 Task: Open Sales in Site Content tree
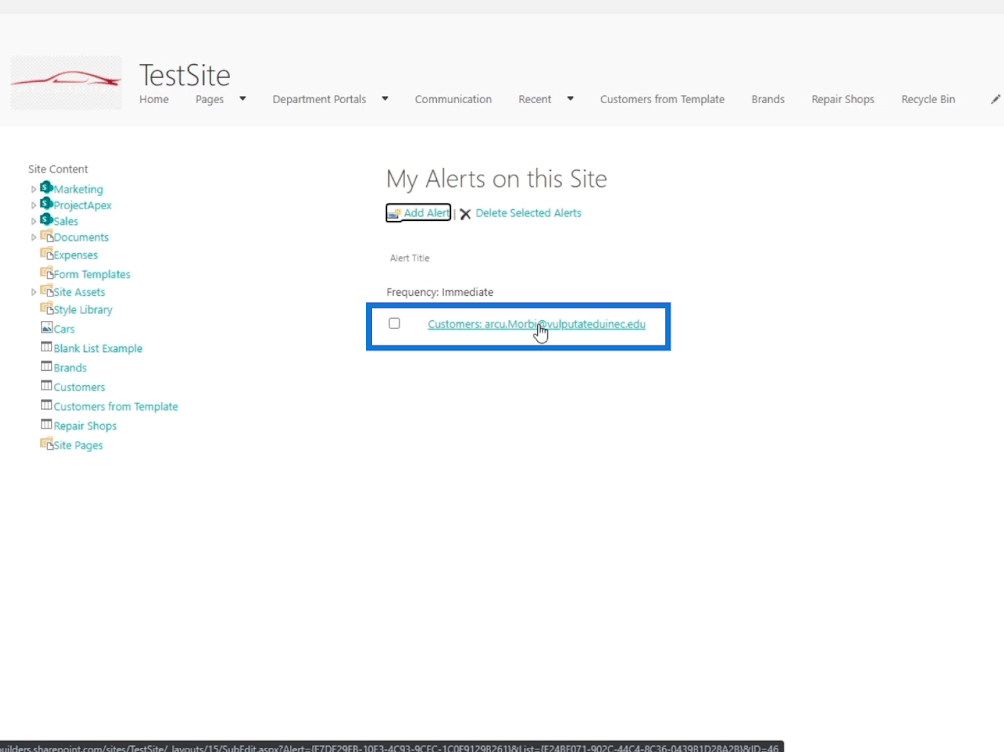[x=66, y=221]
